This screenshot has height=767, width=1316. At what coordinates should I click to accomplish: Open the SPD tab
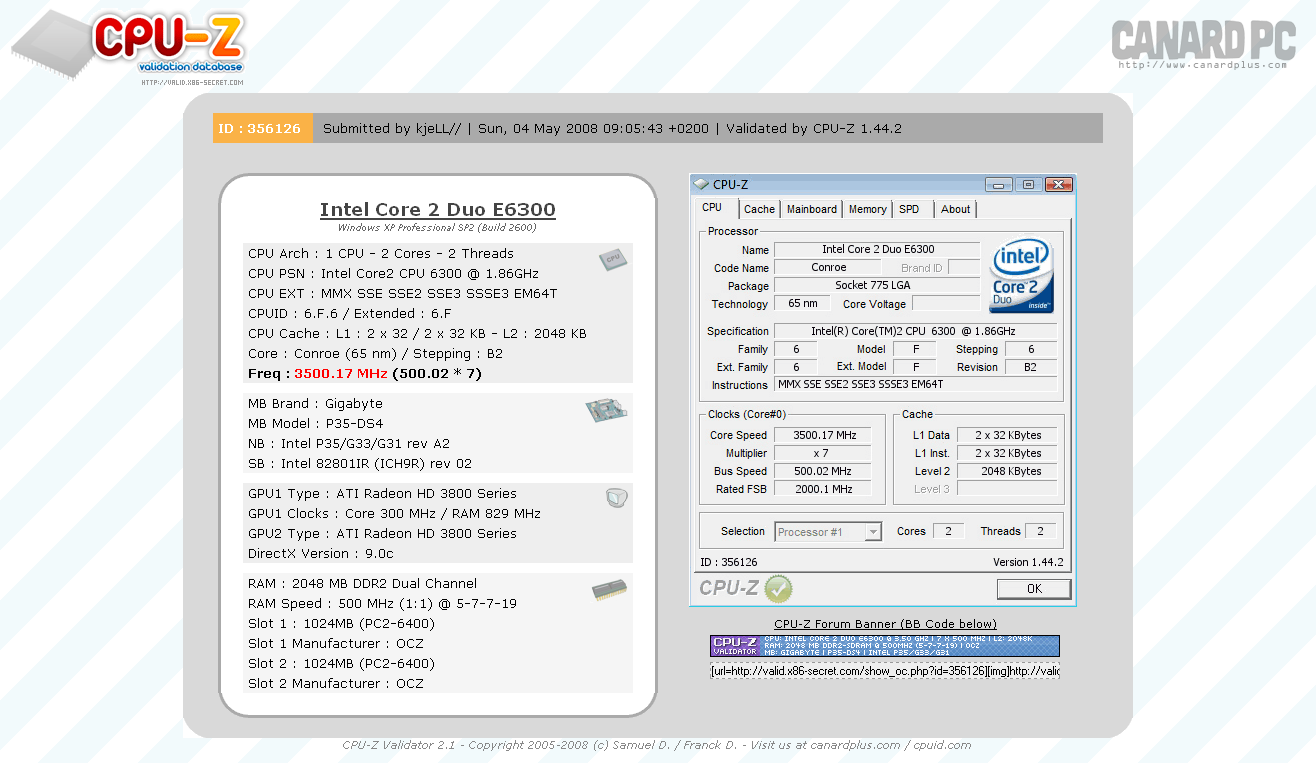(x=909, y=209)
